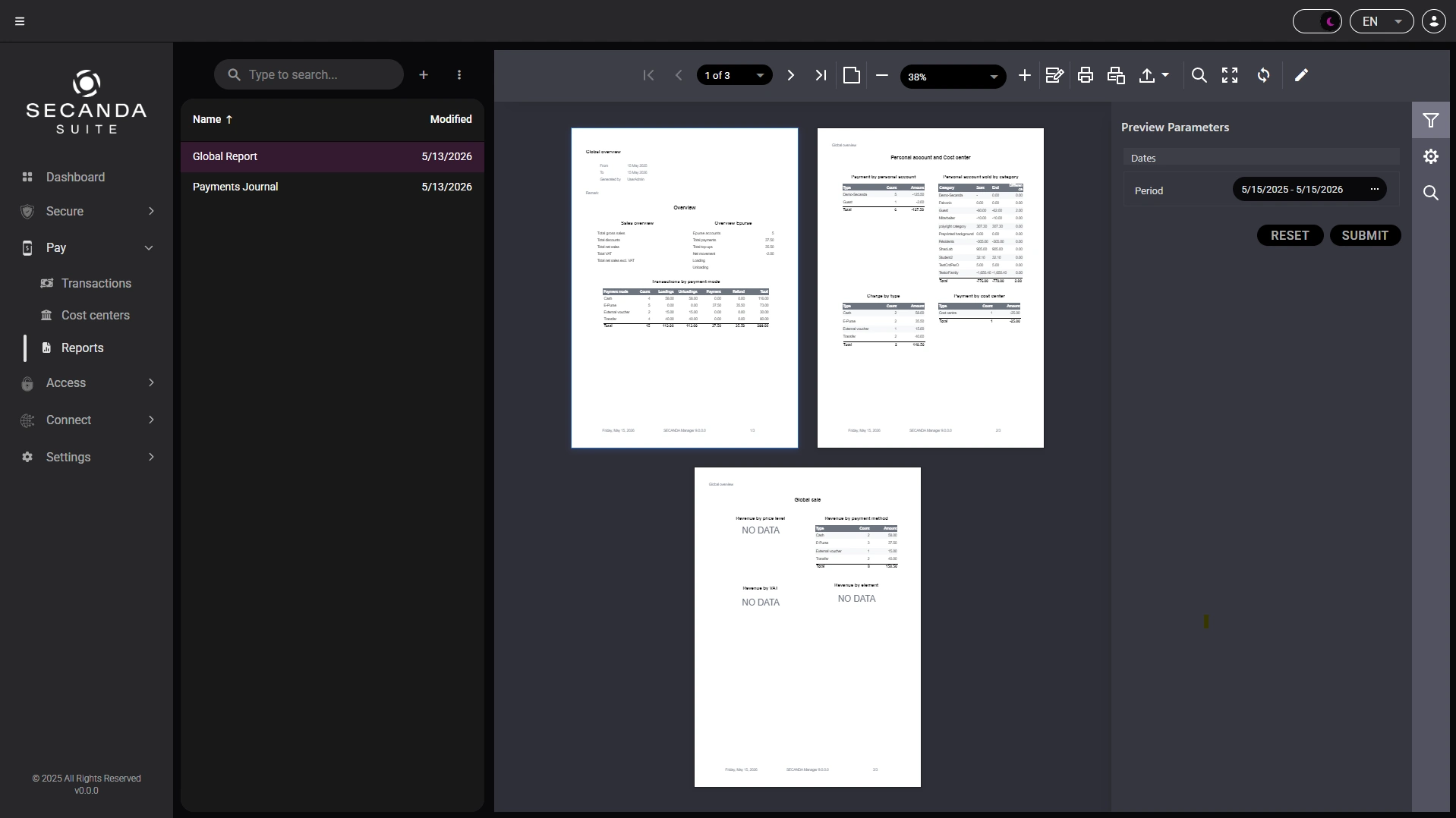Open the 38% zoom level dropdown

(953, 77)
